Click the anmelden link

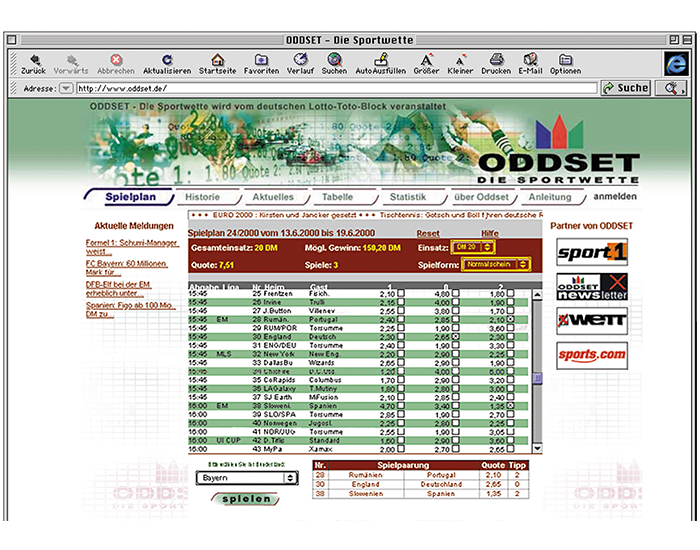tap(615, 196)
